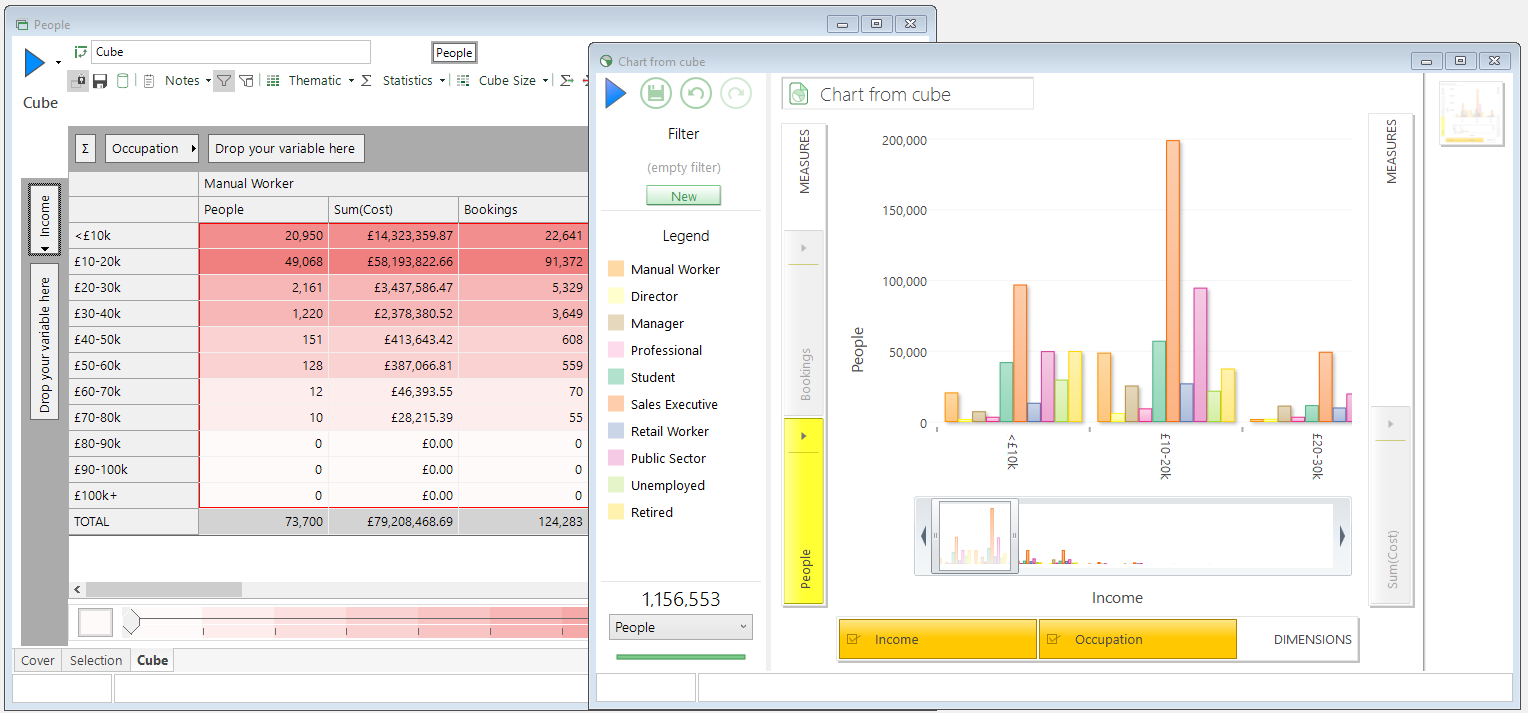The image size is (1528, 713).
Task: Click the blue build arrow in Cube window
Action: [x=35, y=63]
